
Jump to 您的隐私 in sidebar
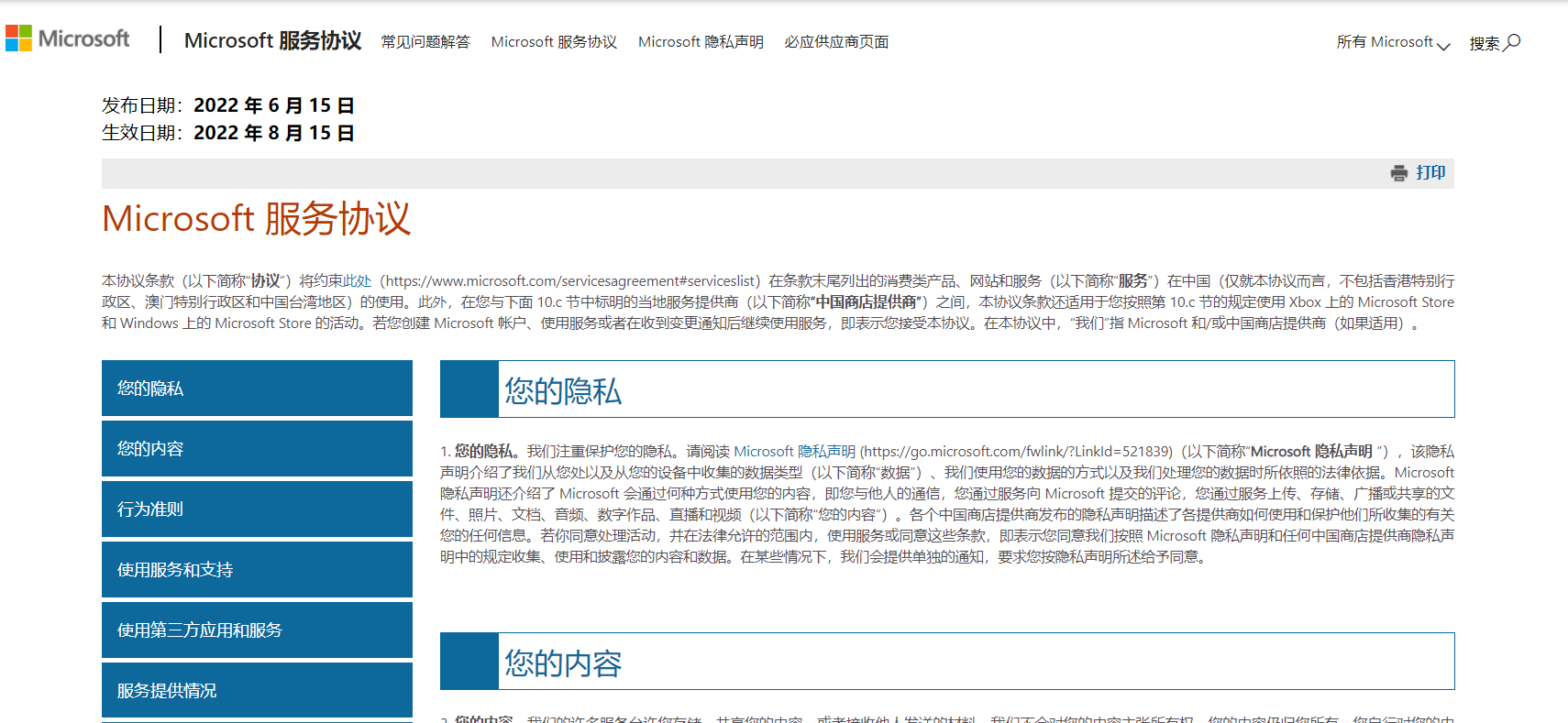pyautogui.click(x=257, y=388)
